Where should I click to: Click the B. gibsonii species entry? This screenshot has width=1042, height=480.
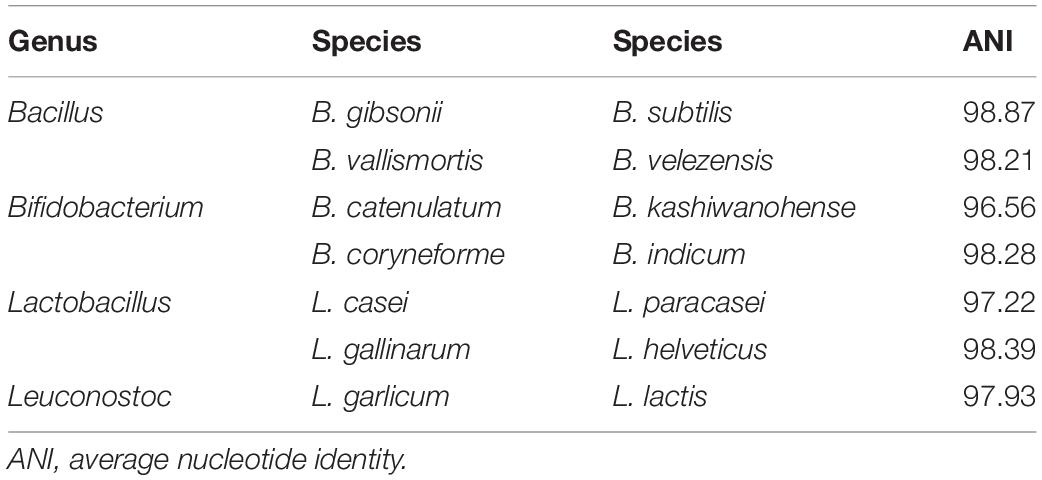tap(377, 114)
